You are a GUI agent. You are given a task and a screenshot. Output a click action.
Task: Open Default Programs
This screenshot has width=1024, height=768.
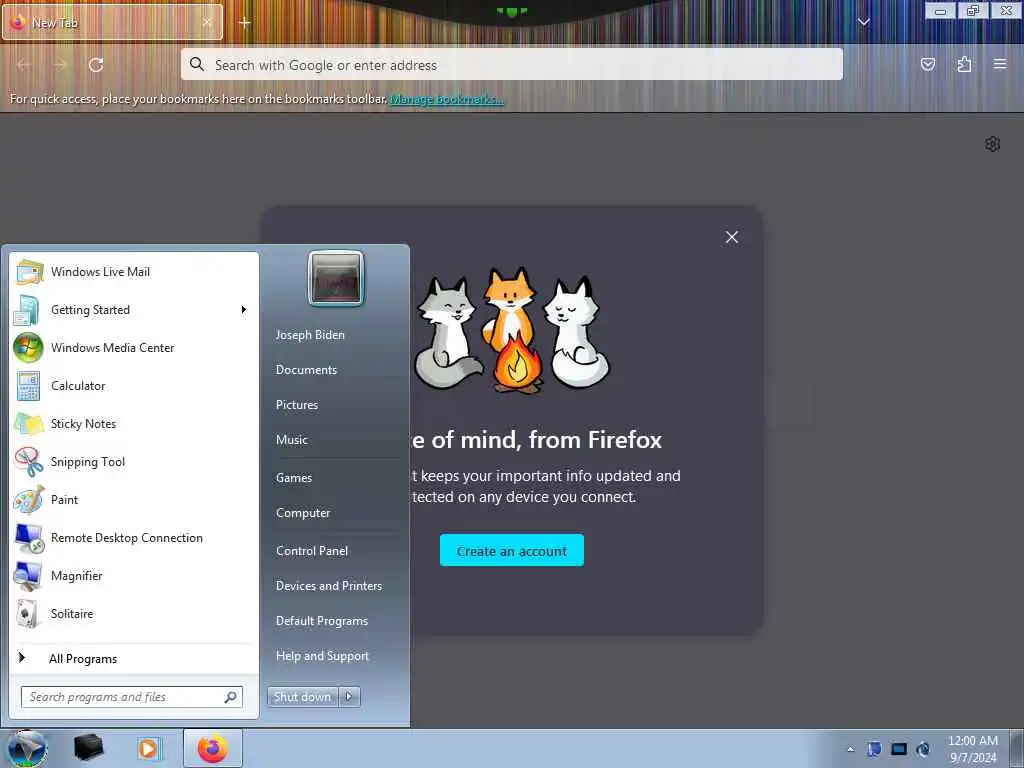pos(322,621)
